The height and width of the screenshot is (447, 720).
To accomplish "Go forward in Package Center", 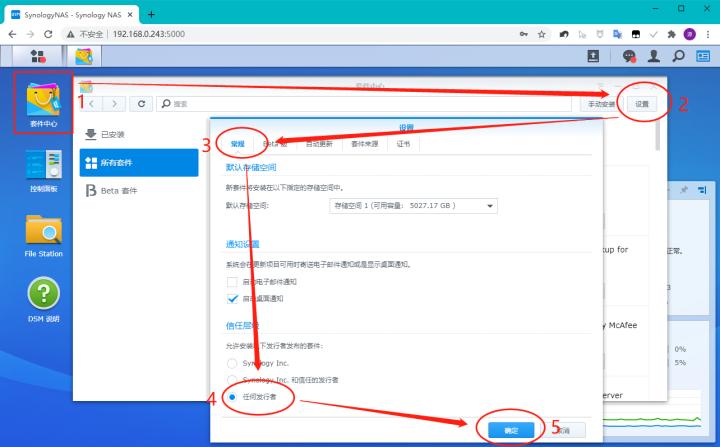I will click(x=114, y=104).
